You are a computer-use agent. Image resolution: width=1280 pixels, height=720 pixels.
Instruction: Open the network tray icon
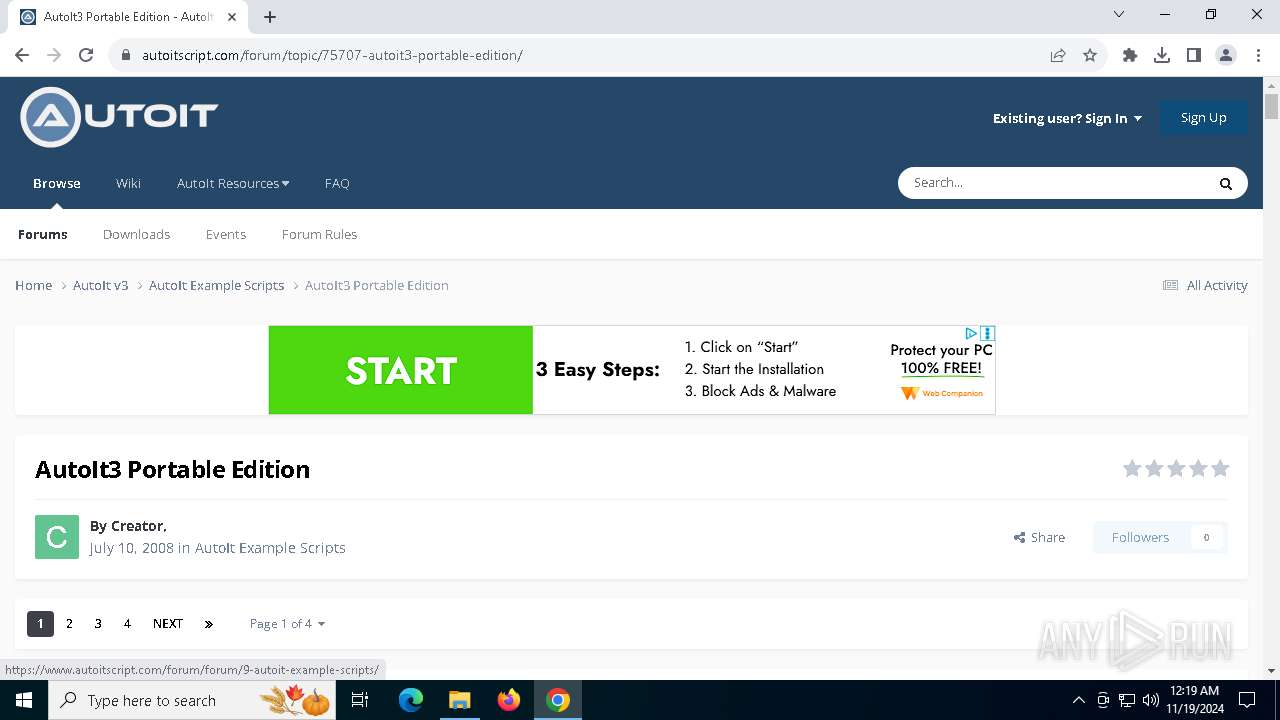[x=1127, y=700]
